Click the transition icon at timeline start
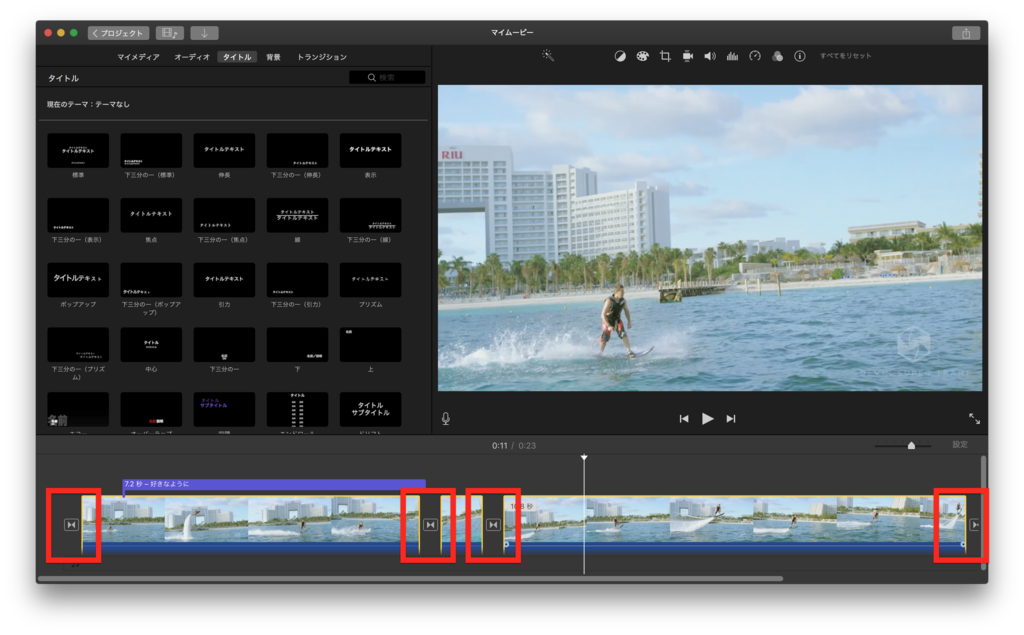The width and height of the screenshot is (1024, 635). tap(71, 525)
